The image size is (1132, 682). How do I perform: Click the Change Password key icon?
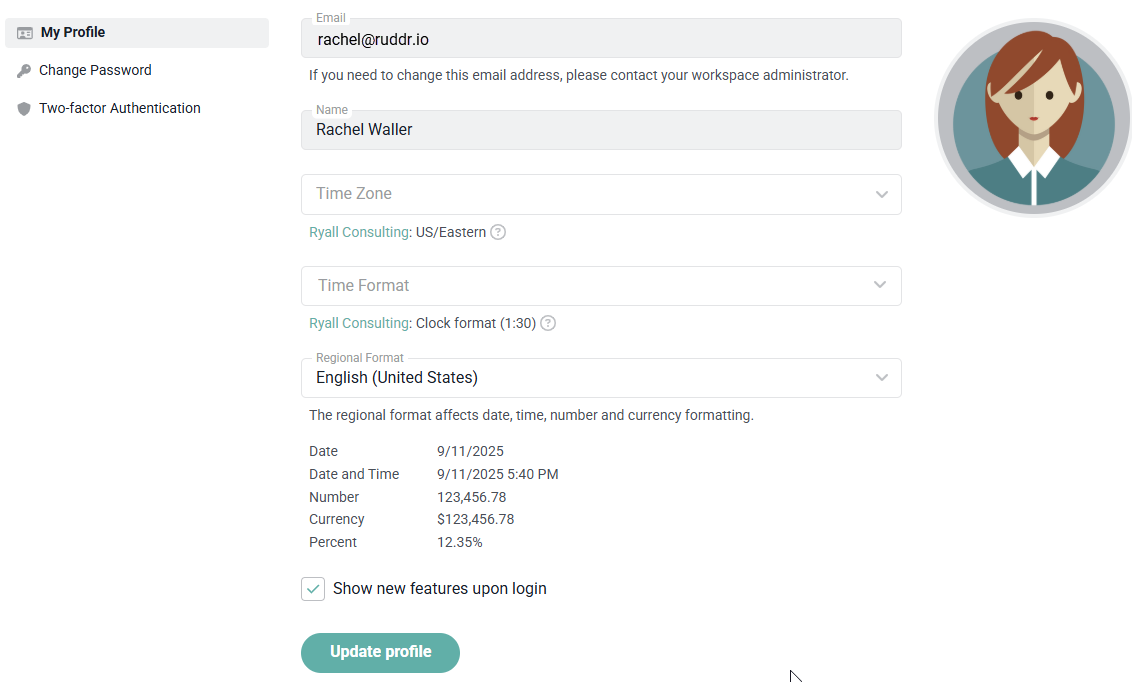coord(24,71)
